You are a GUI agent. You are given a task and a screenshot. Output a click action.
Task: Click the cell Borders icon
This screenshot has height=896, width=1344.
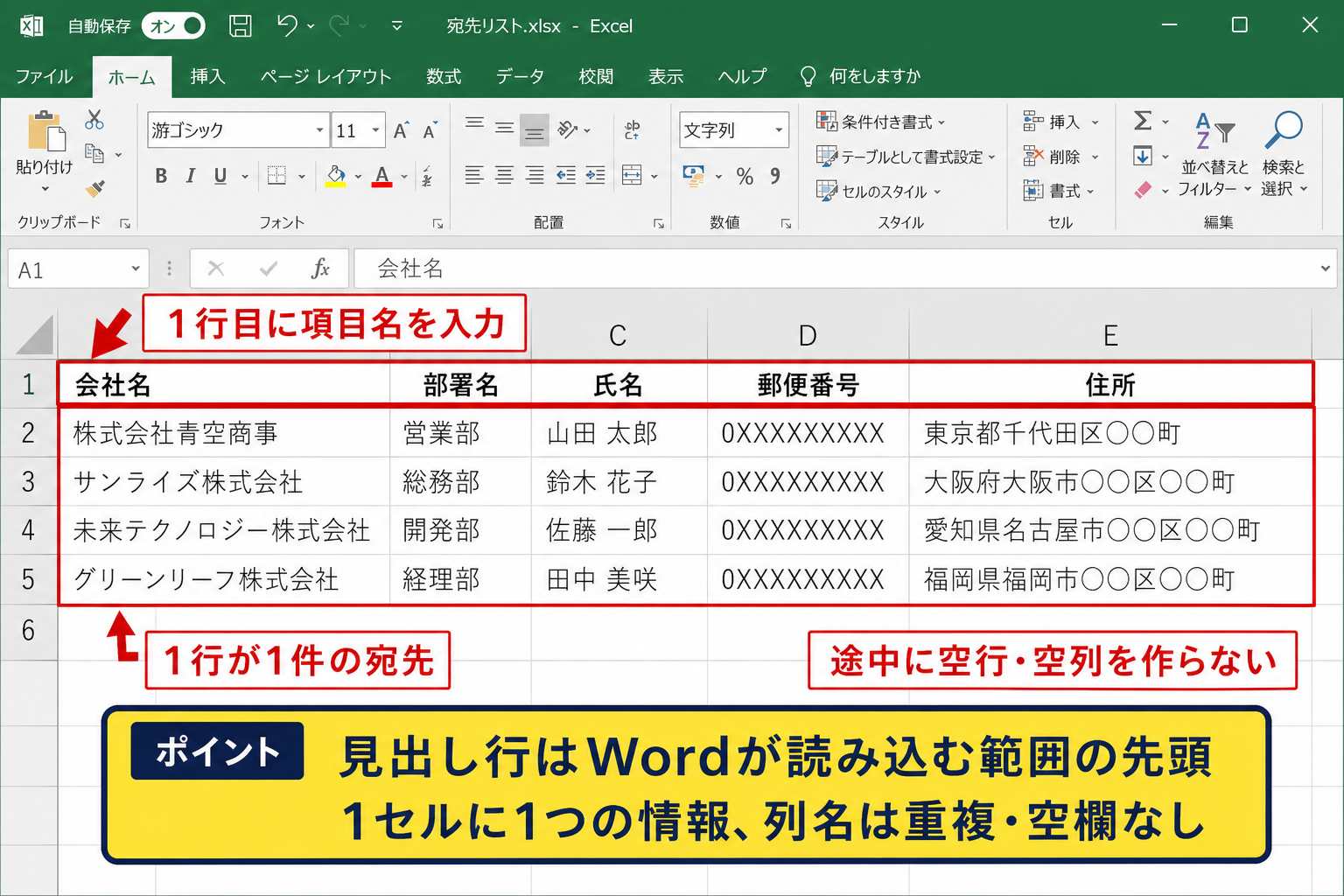tap(276, 176)
